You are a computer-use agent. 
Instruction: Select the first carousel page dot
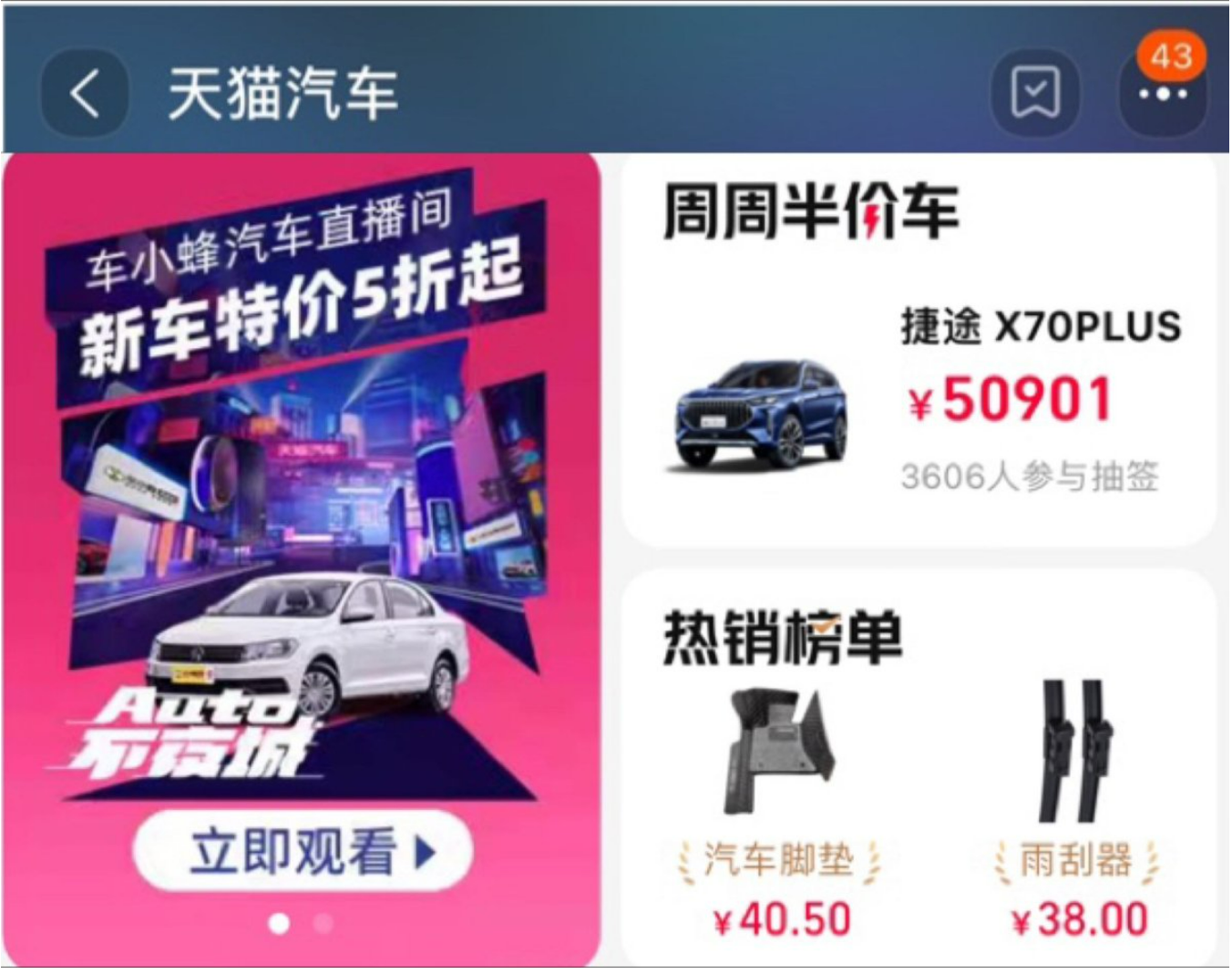pyautogui.click(x=279, y=924)
